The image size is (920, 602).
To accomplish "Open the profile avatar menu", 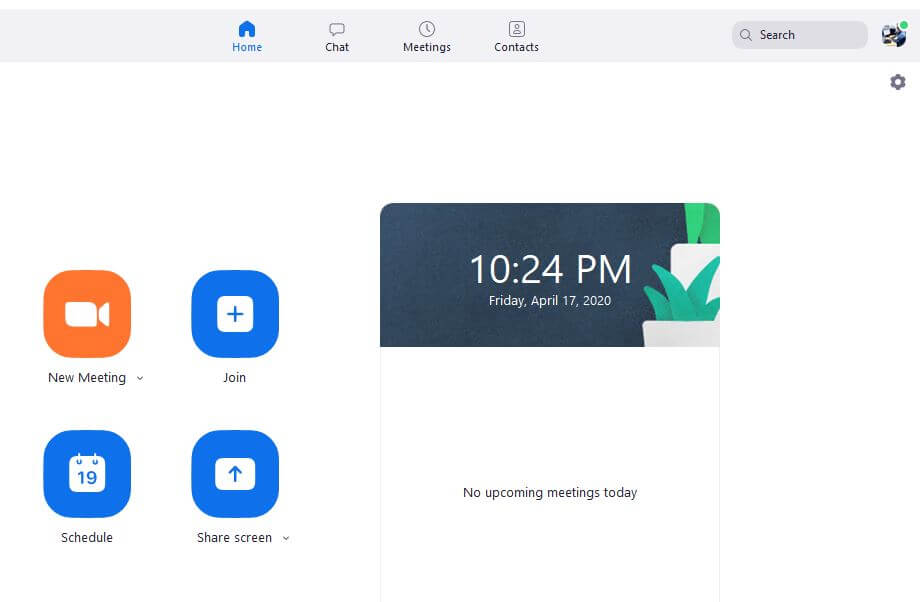I will [894, 35].
